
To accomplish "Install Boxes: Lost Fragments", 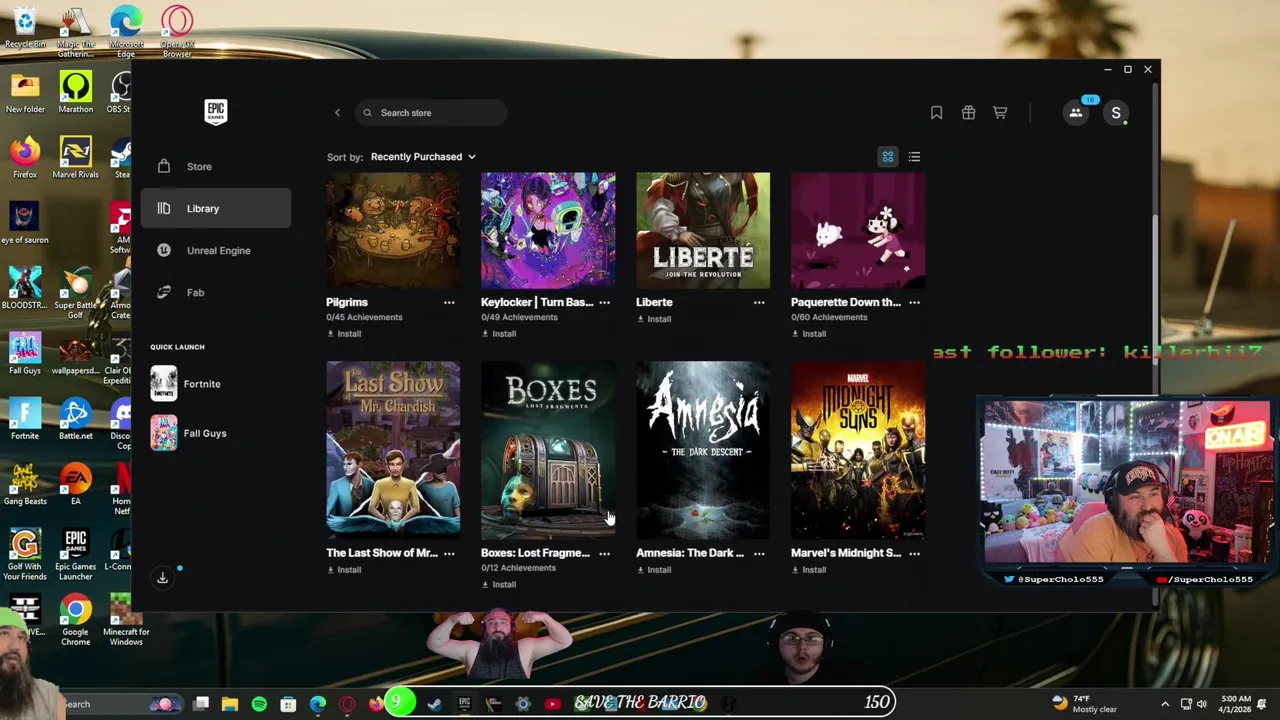I will tap(499, 585).
